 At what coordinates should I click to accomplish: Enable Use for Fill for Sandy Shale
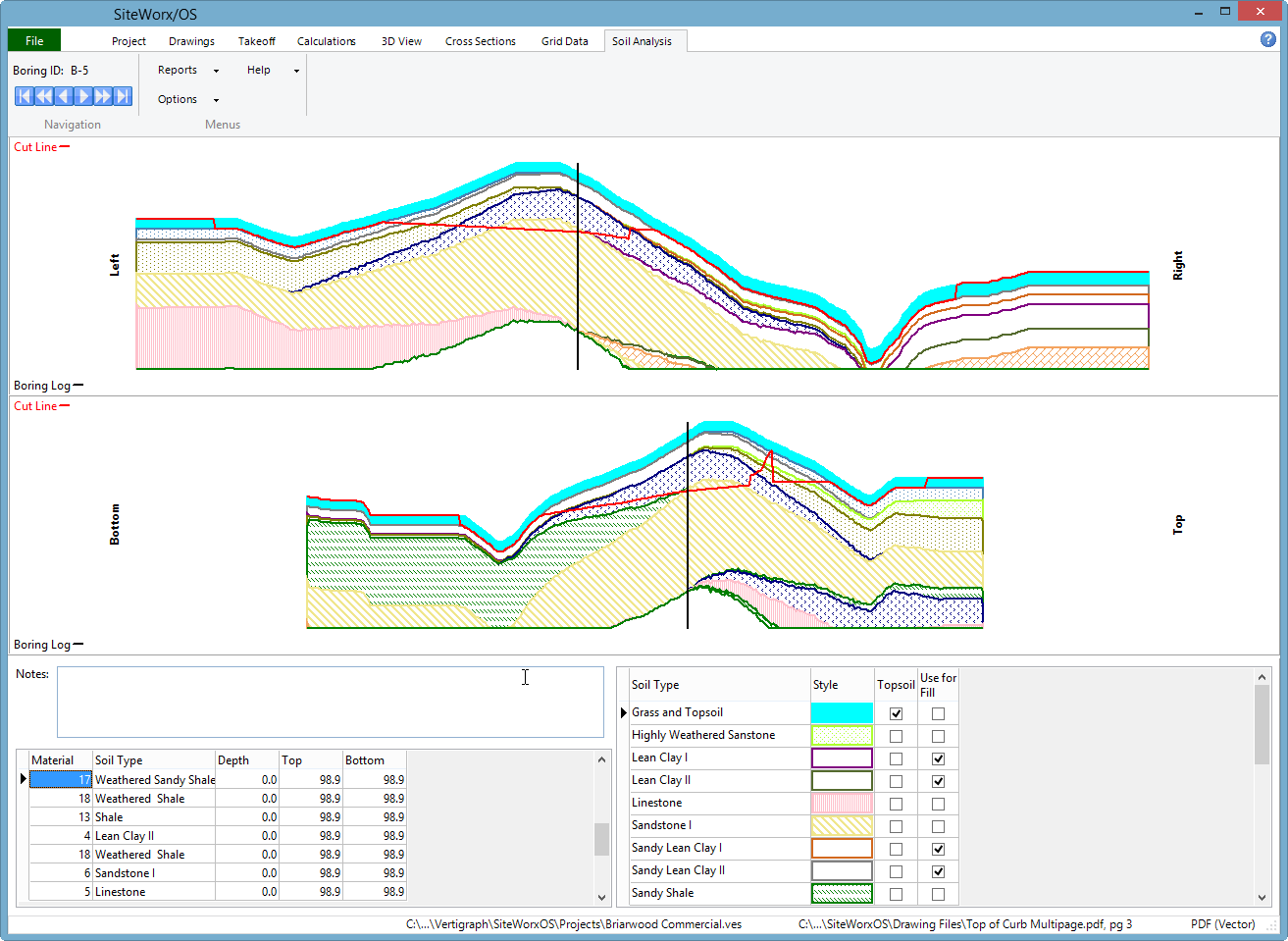(x=937, y=893)
